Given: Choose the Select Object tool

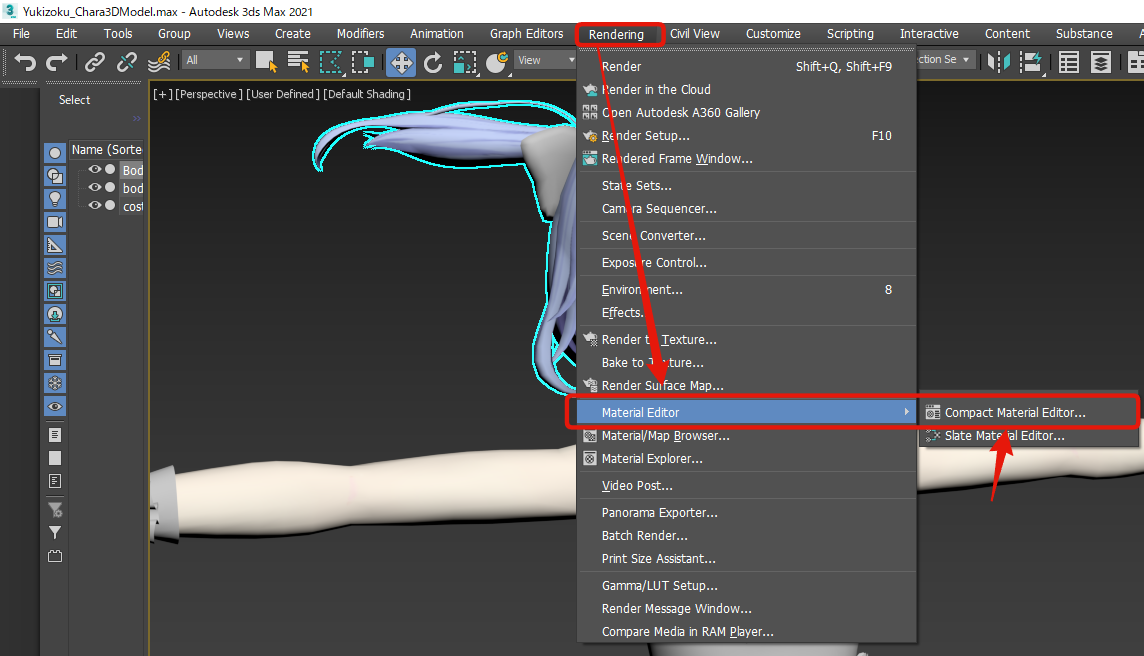Looking at the screenshot, I should 266,62.
